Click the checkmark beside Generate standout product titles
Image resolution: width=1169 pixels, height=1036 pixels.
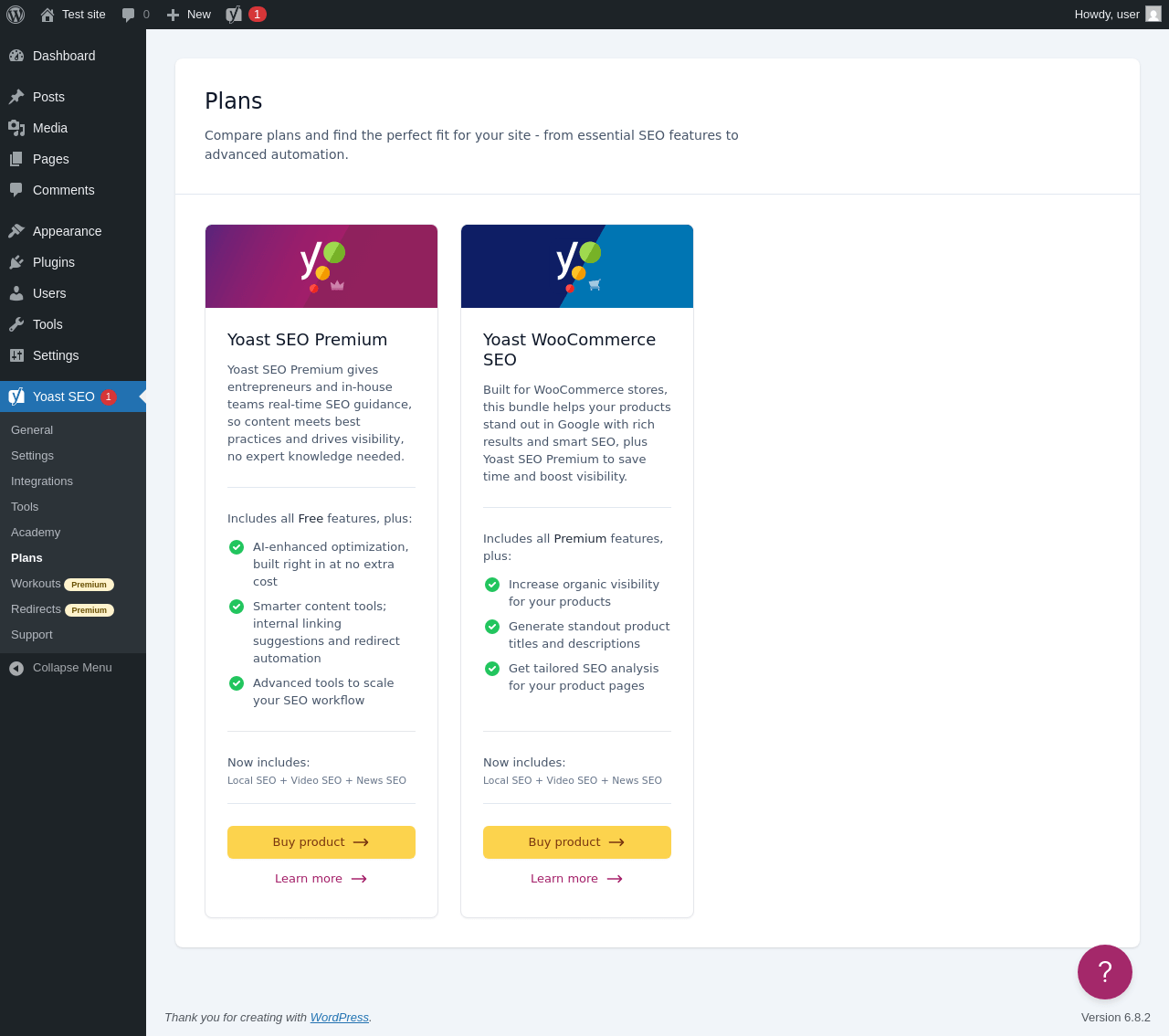(492, 627)
